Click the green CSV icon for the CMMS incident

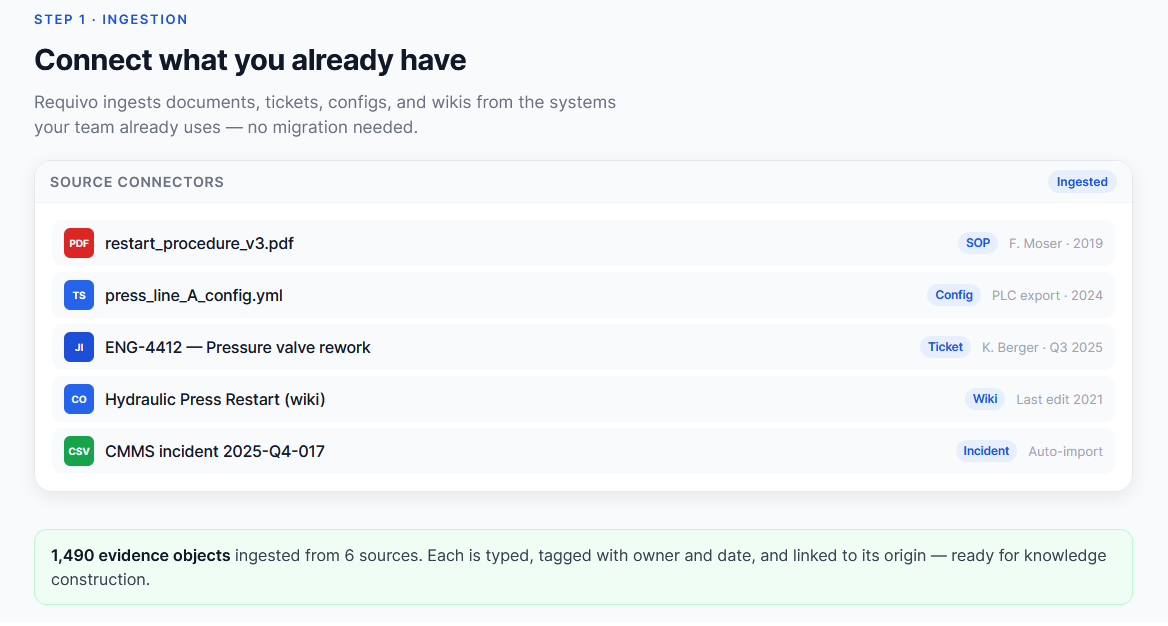coord(78,451)
